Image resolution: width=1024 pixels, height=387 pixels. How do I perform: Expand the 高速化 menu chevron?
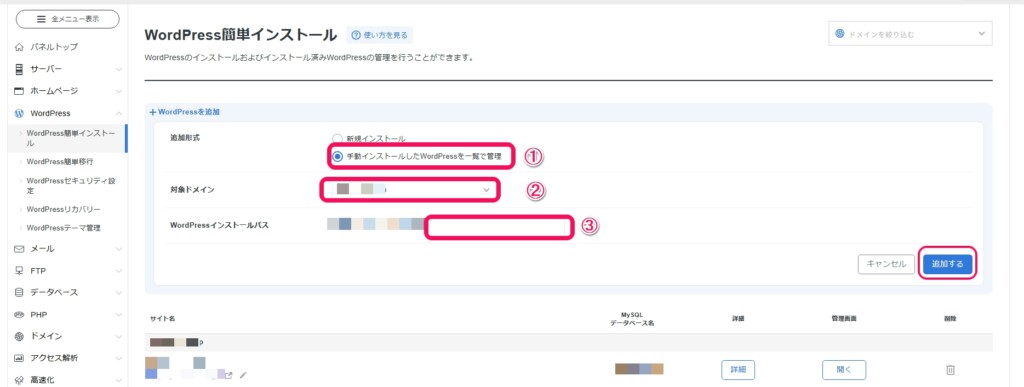pyautogui.click(x=118, y=380)
